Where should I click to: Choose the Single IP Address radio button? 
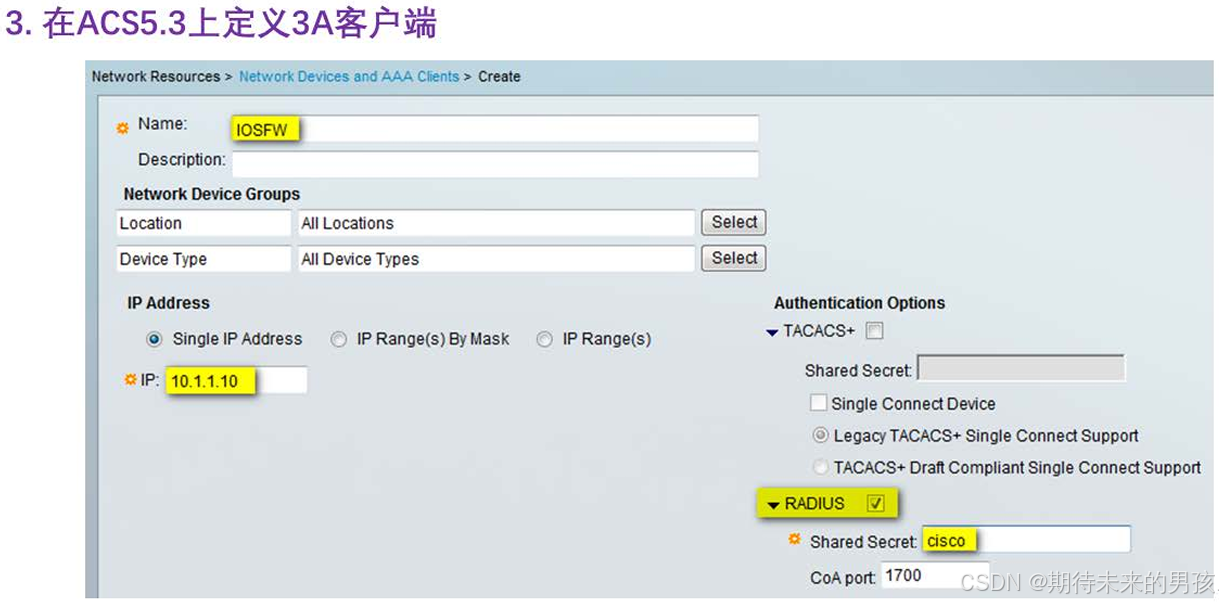154,339
